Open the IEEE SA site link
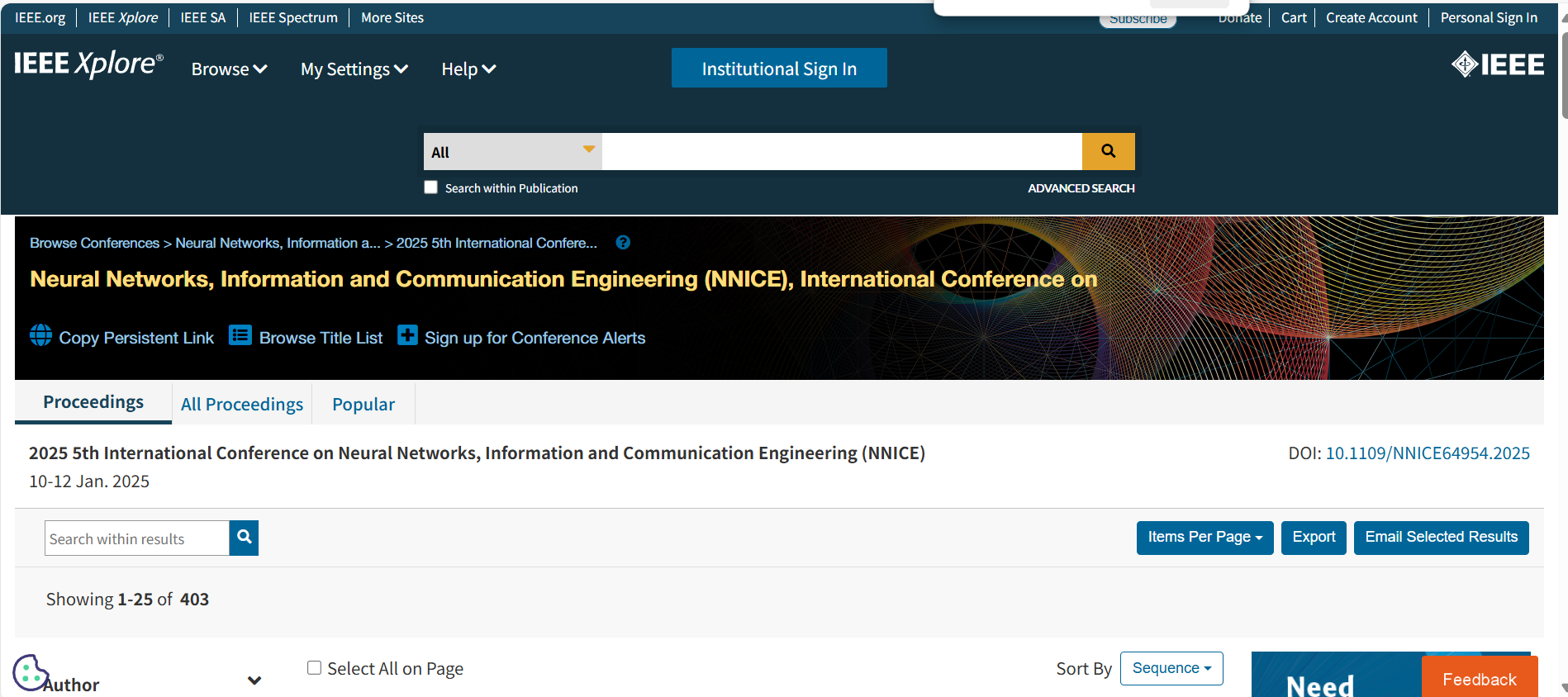Viewport: 1568px width, 697px height. [203, 17]
